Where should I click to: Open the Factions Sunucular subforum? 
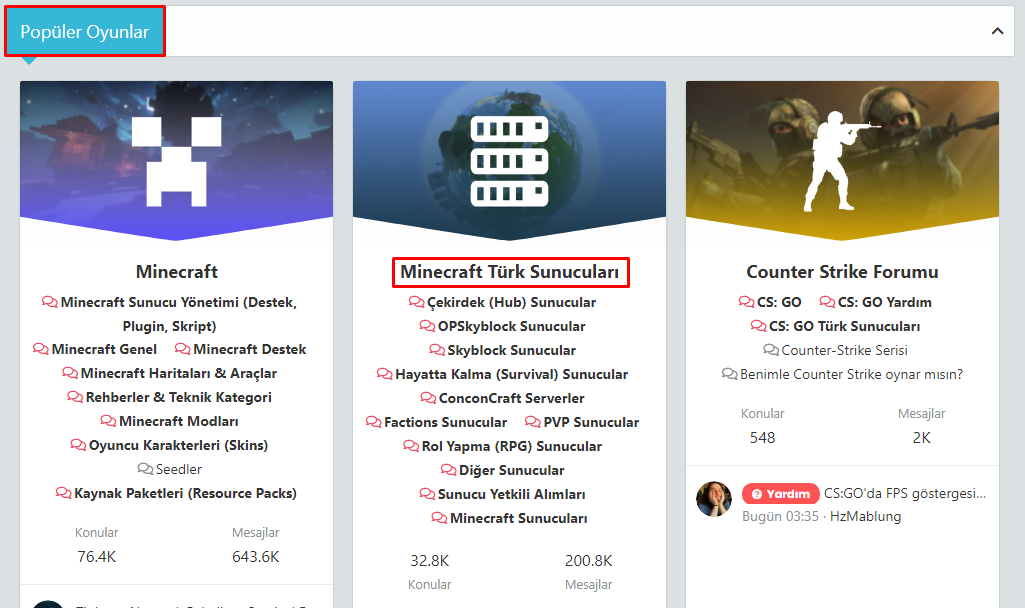445,422
